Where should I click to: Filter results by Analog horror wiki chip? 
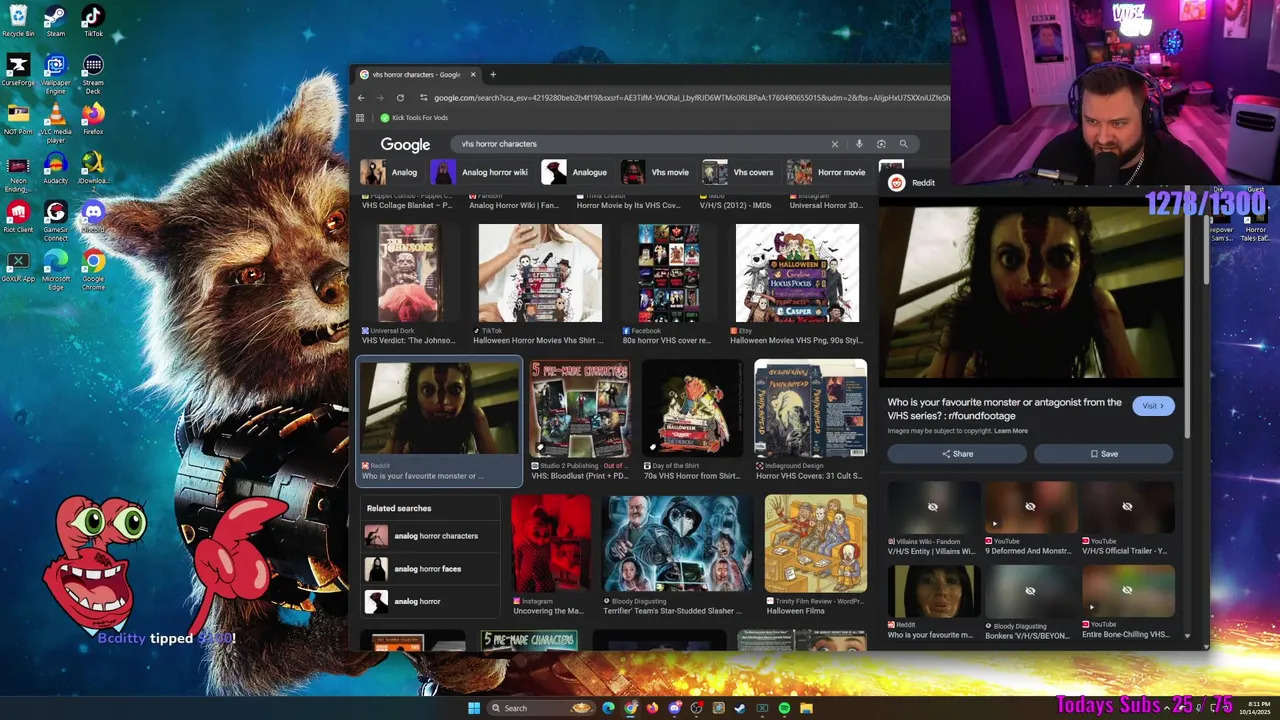tap(480, 172)
